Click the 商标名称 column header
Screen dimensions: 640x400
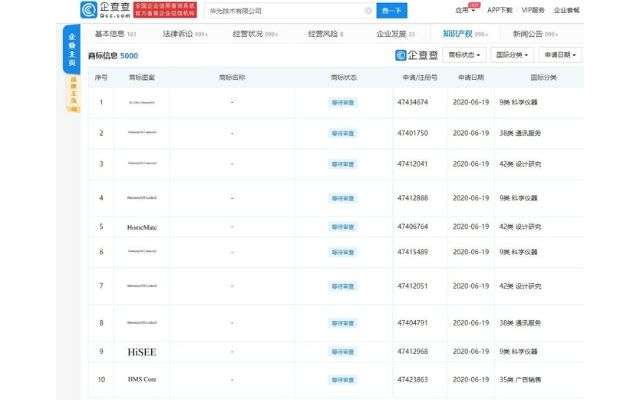(232, 77)
